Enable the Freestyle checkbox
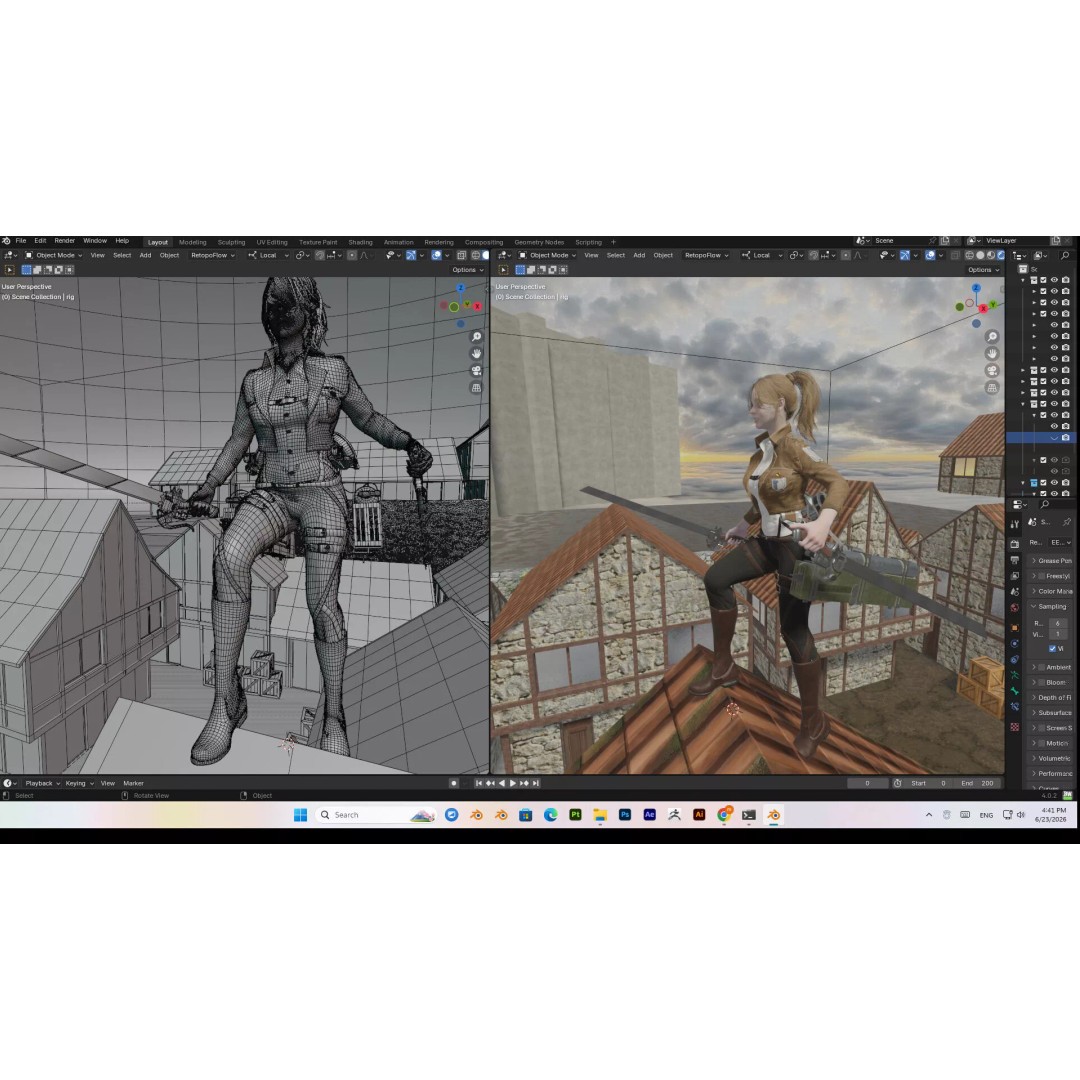The height and width of the screenshot is (1080, 1080). (x=1042, y=576)
